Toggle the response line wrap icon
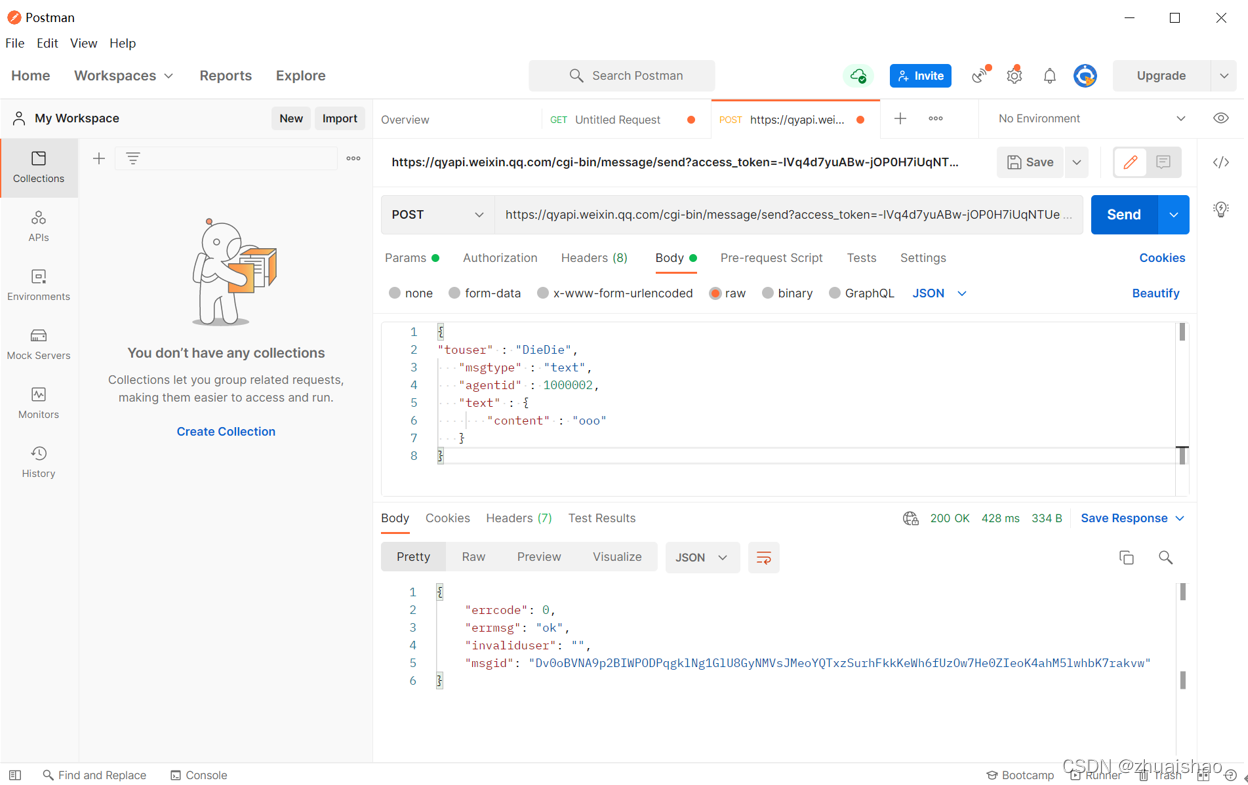Screen dimensions: 1248x785 tap(764, 558)
